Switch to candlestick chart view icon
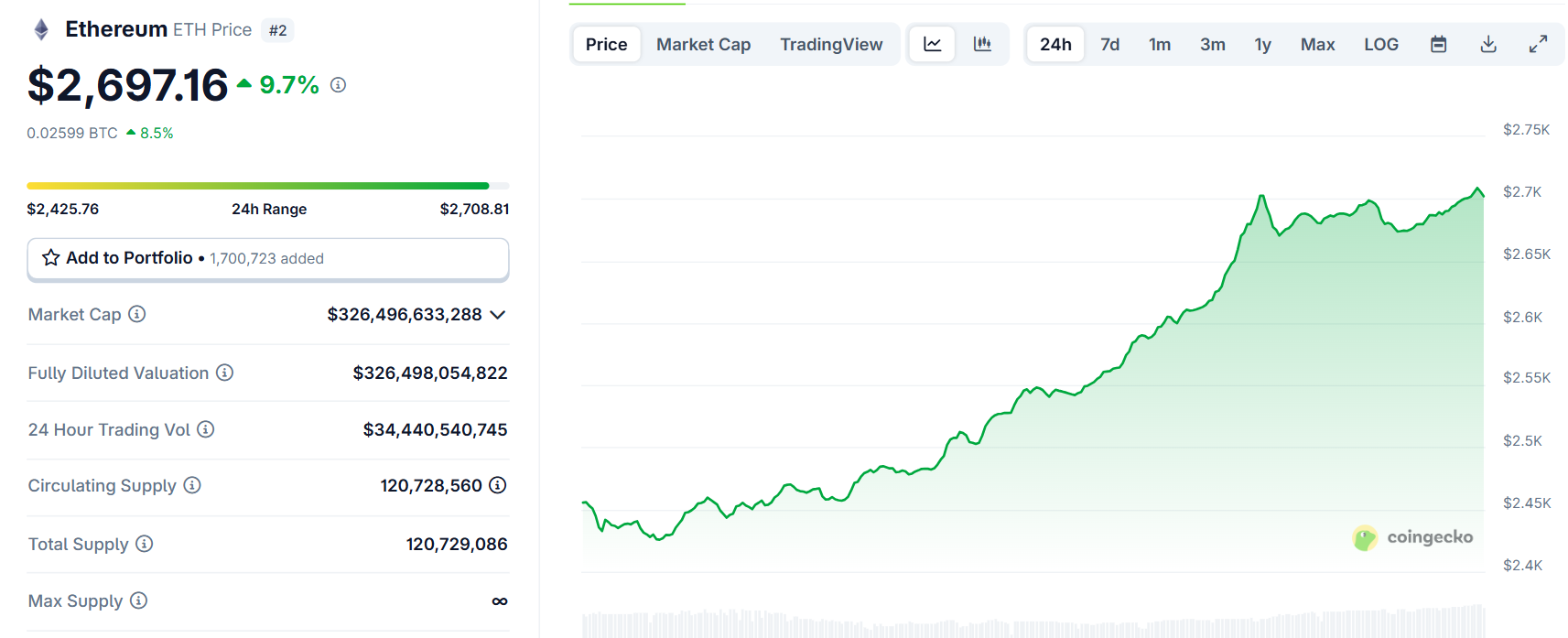 [x=982, y=44]
